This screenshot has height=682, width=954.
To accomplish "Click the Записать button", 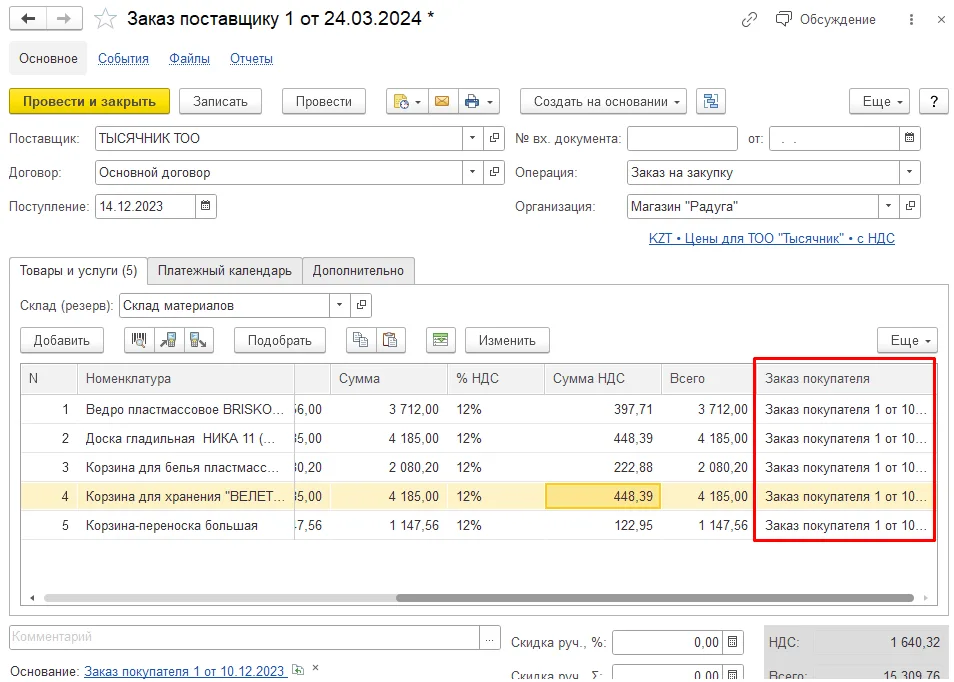I will click(220, 102).
